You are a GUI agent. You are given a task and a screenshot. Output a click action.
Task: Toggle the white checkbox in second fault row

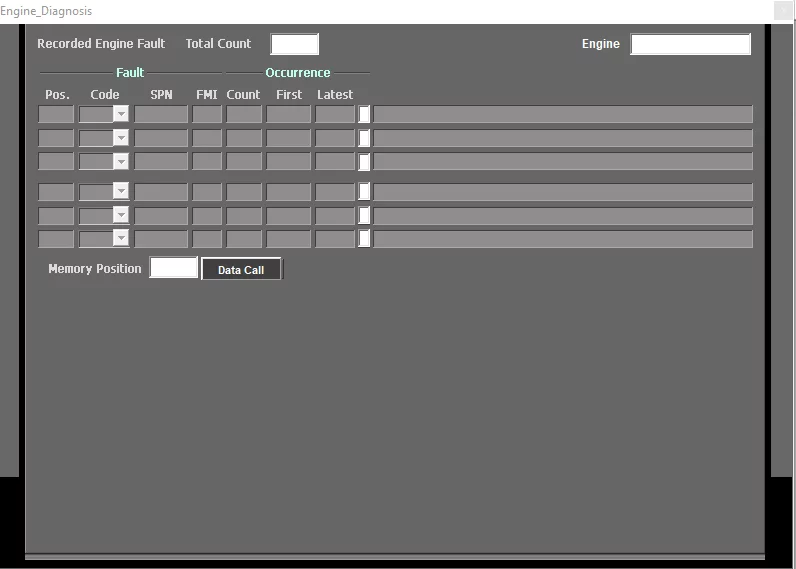(x=364, y=138)
